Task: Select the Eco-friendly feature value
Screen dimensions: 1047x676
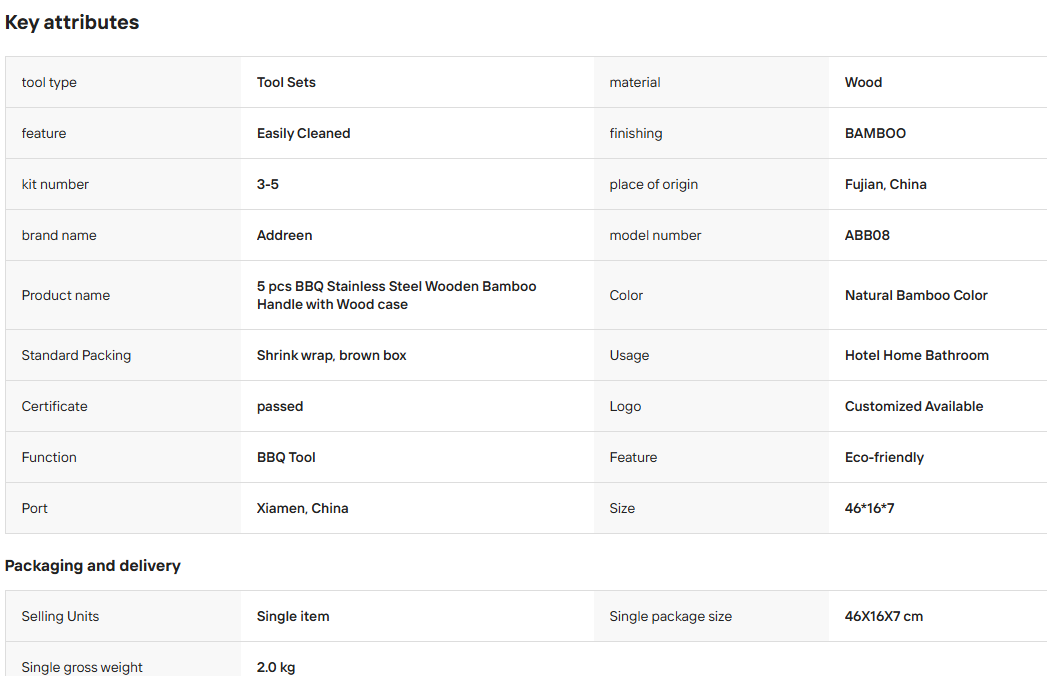Action: click(x=884, y=458)
